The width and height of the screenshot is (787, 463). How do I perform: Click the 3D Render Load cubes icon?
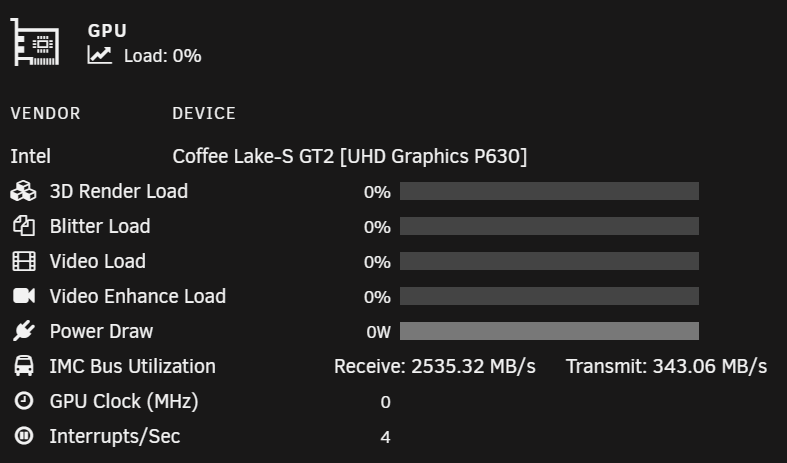24,191
